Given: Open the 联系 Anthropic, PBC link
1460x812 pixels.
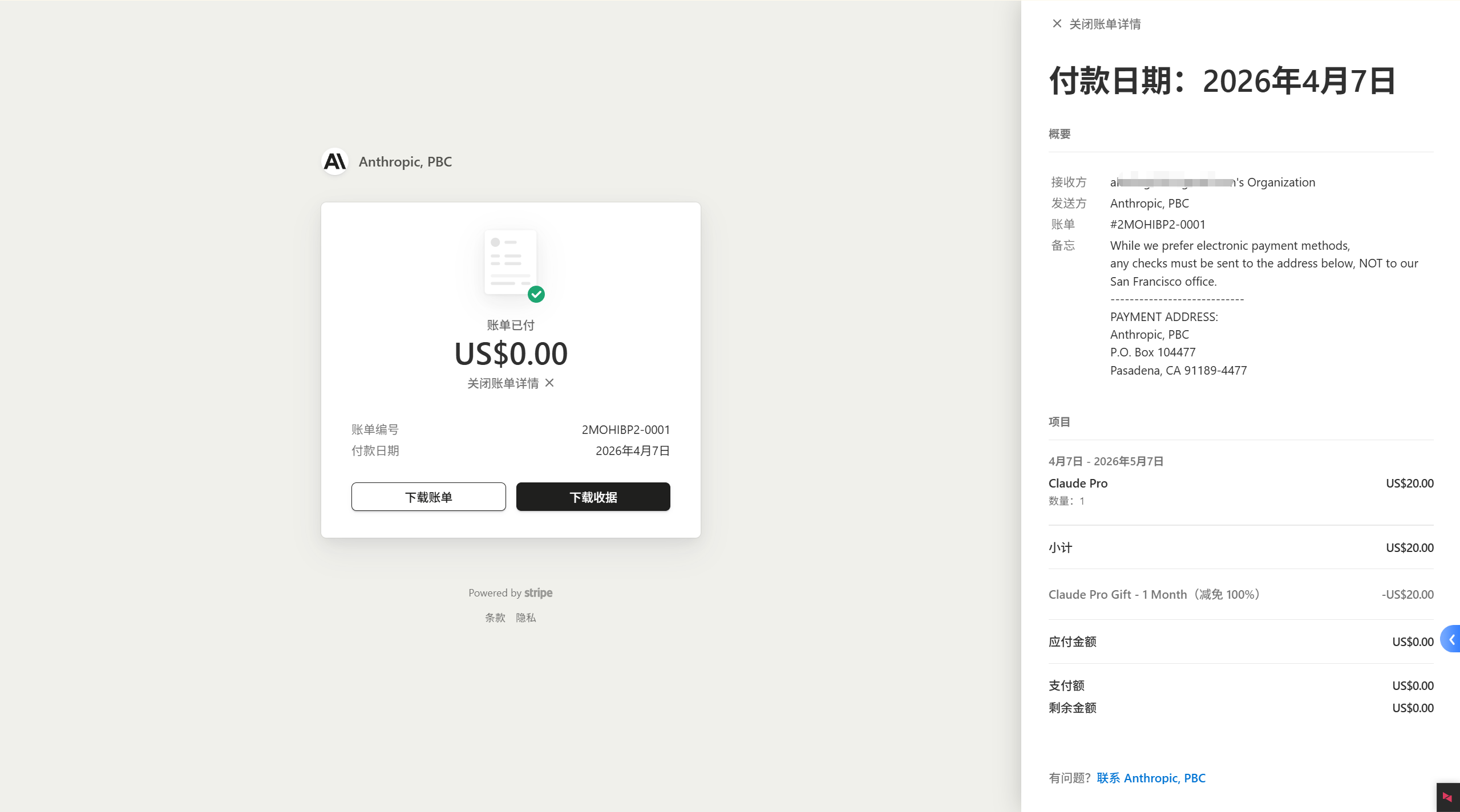Looking at the screenshot, I should (1151, 778).
